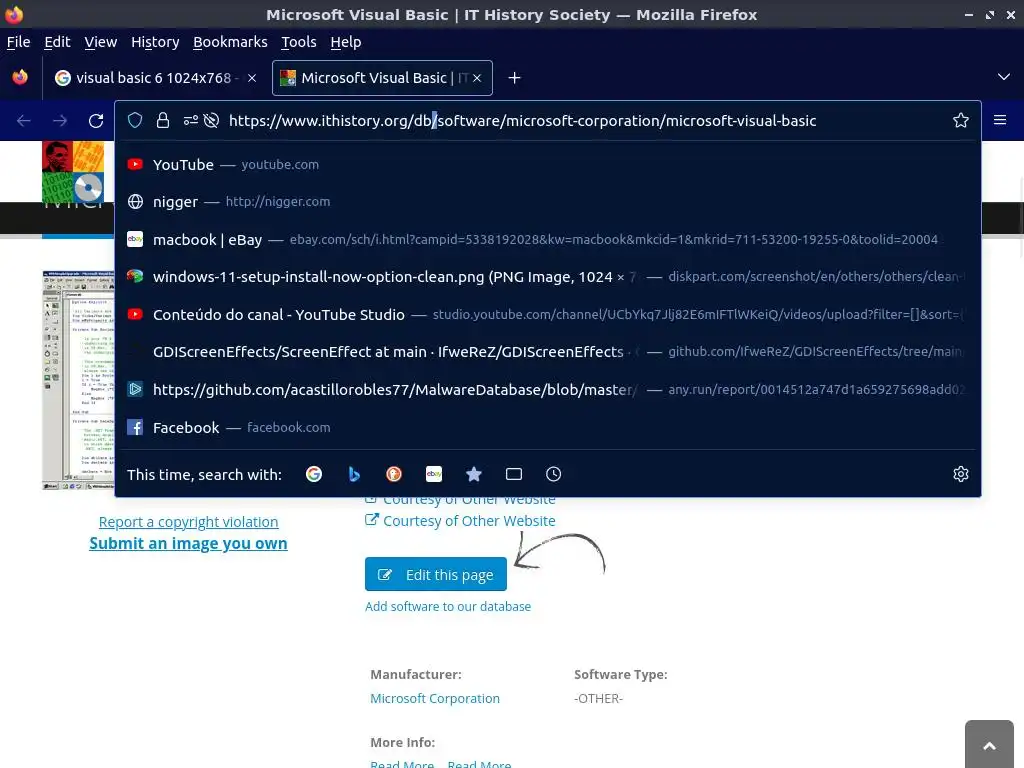Choose the GDIScreenEffects GitHub suggestion
This screenshot has width=1024, height=768.
coord(547,352)
